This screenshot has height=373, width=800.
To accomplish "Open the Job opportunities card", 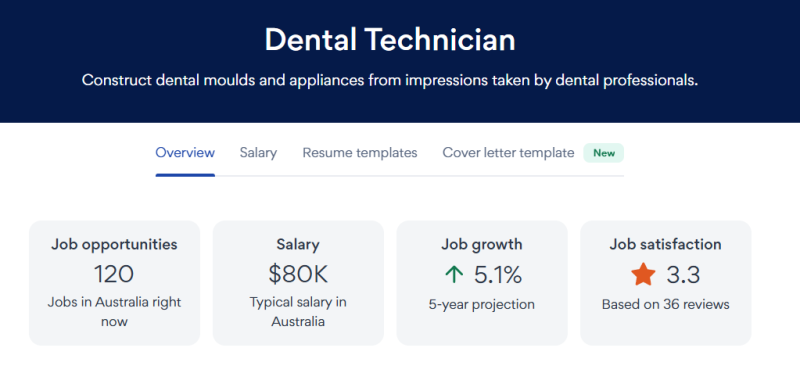I will click(114, 283).
